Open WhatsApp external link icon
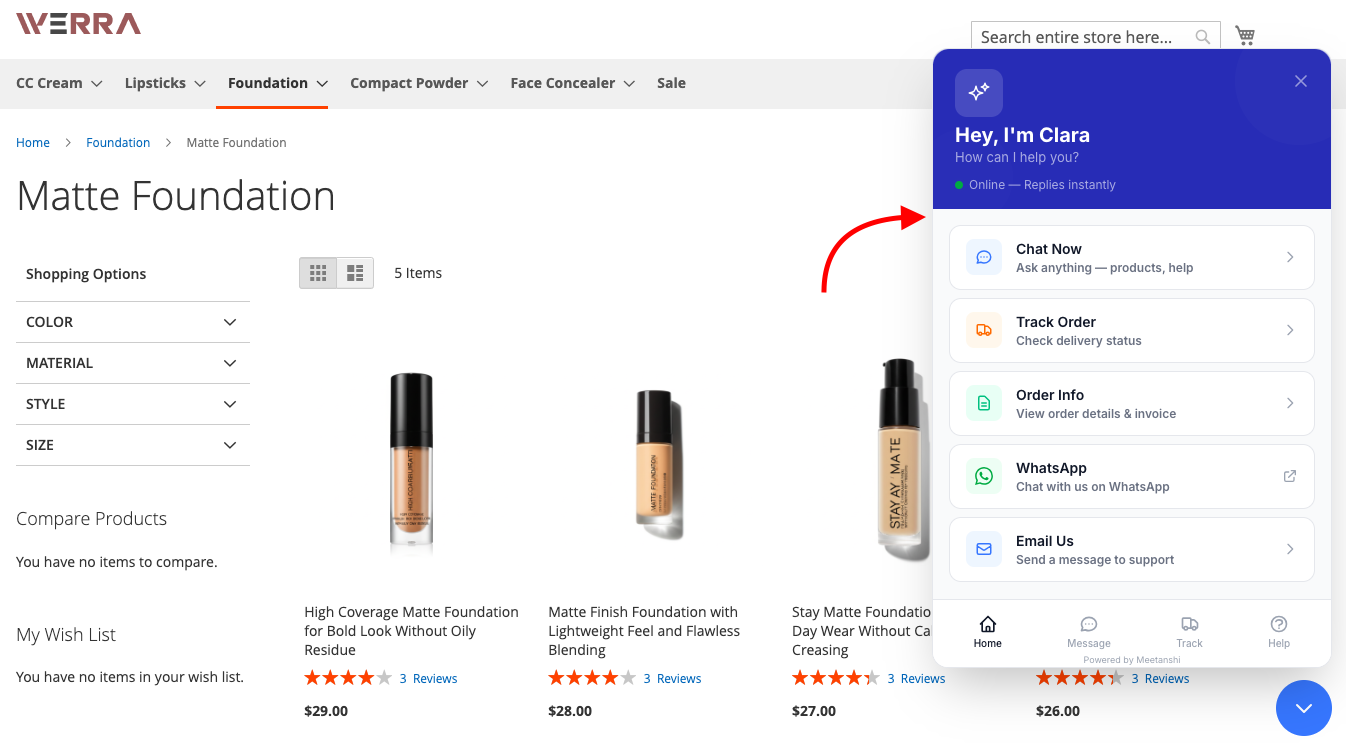 [1290, 476]
